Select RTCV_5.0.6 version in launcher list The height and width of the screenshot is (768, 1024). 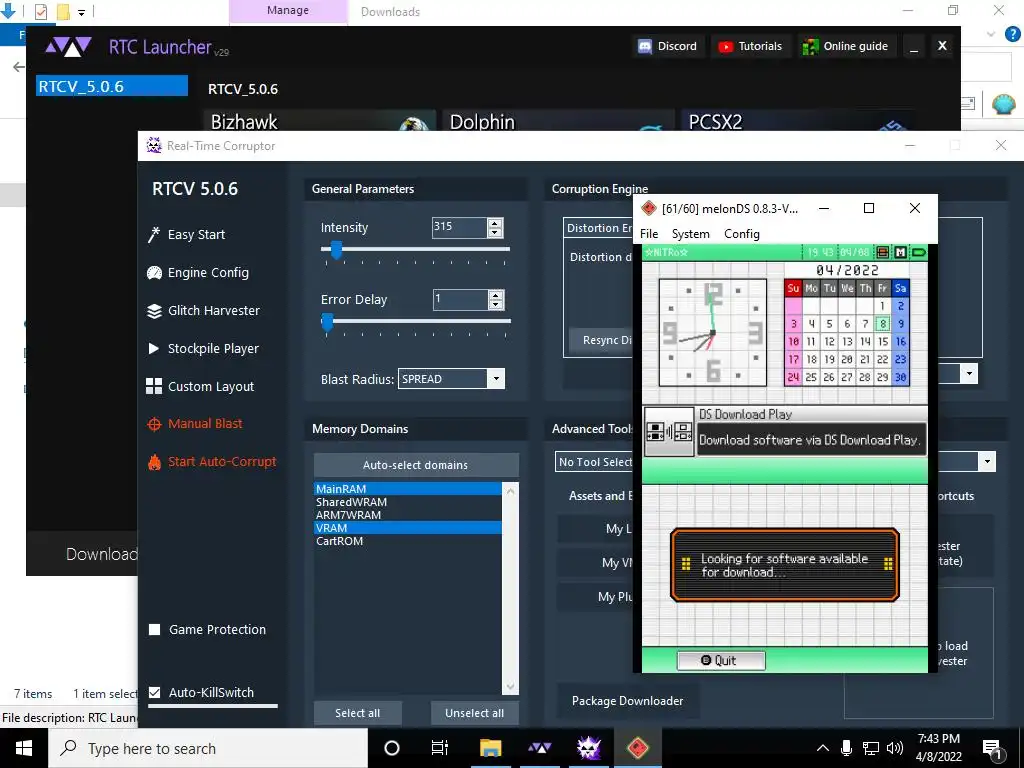point(112,86)
